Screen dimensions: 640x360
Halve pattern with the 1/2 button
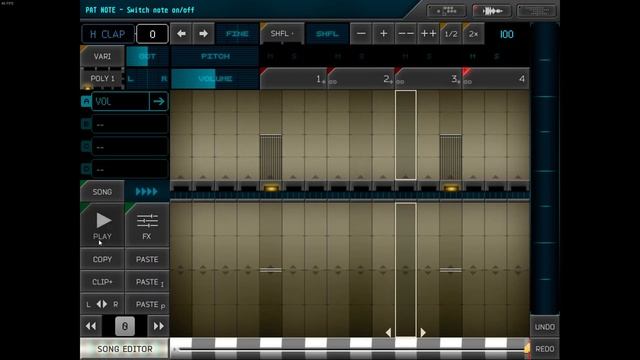click(451, 34)
